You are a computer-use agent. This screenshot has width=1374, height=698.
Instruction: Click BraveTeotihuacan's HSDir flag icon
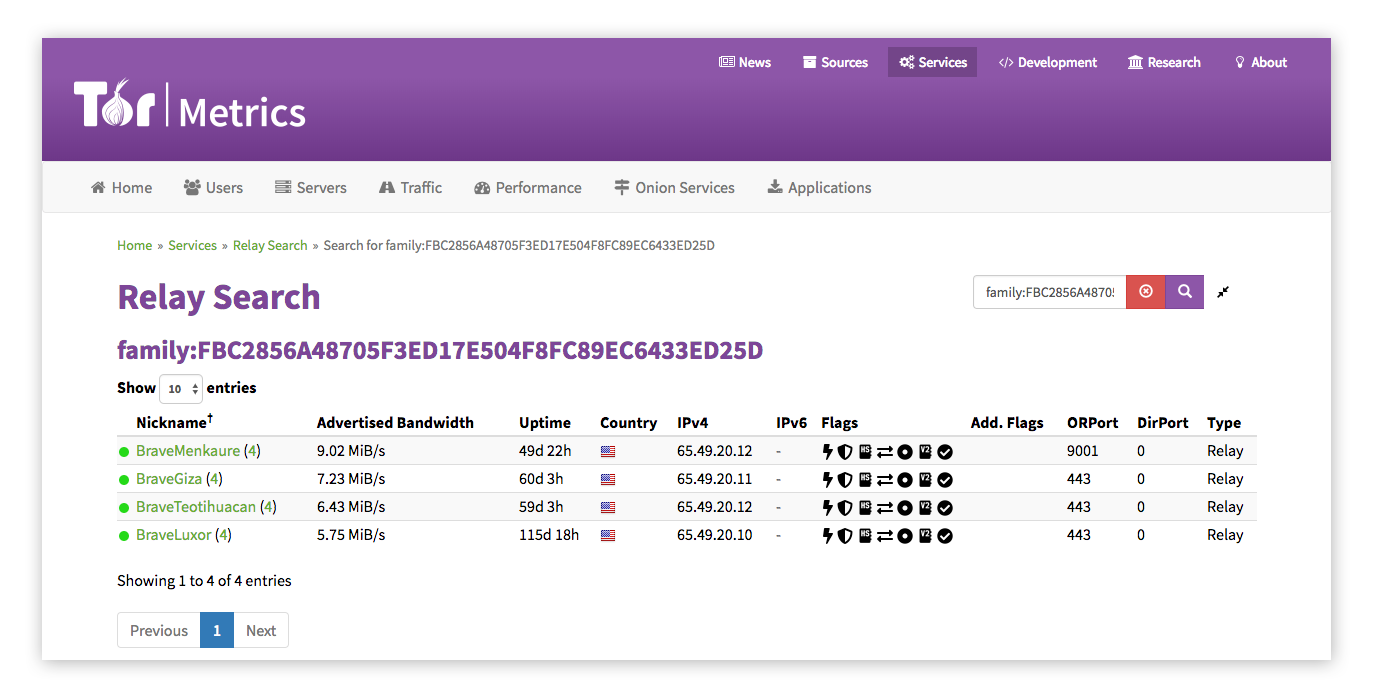865,507
